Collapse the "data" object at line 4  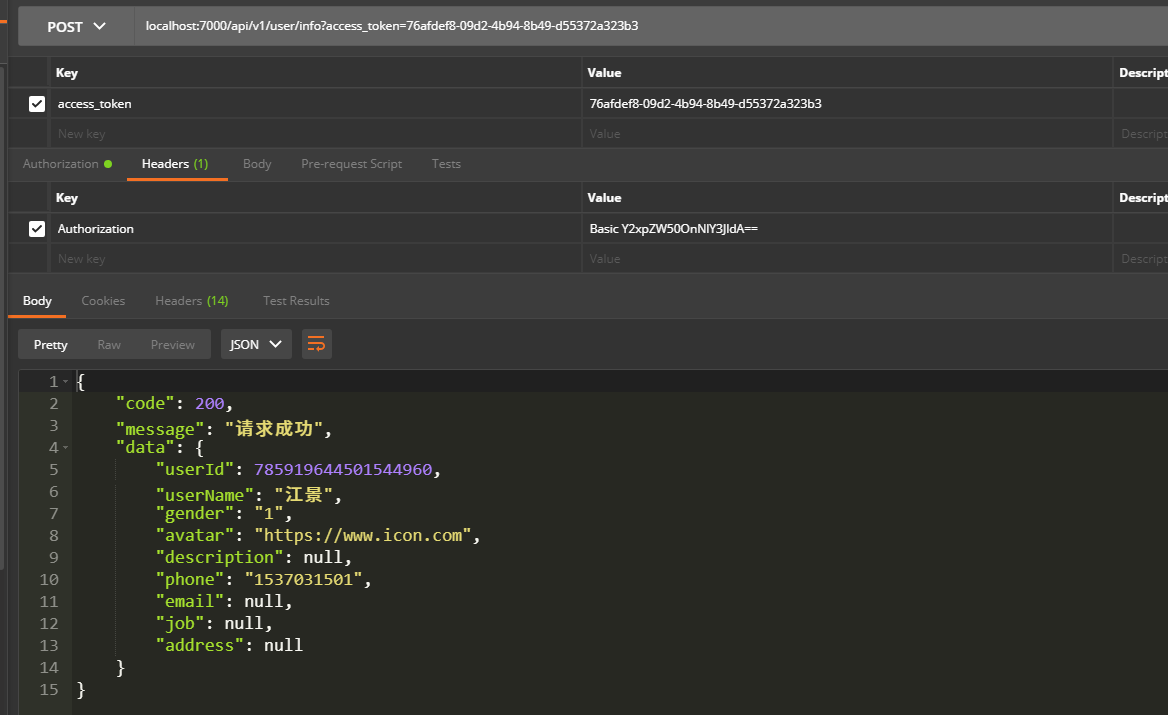tap(64, 447)
